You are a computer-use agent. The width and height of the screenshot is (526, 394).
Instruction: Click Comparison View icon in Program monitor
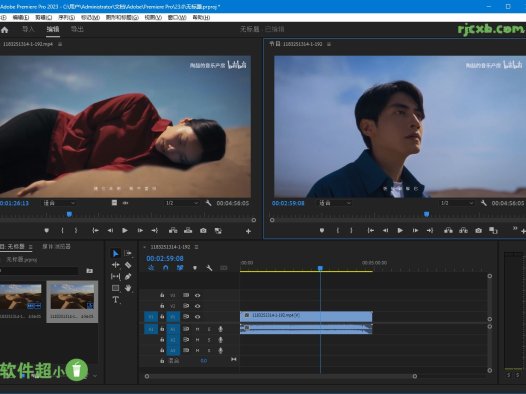tap(493, 230)
